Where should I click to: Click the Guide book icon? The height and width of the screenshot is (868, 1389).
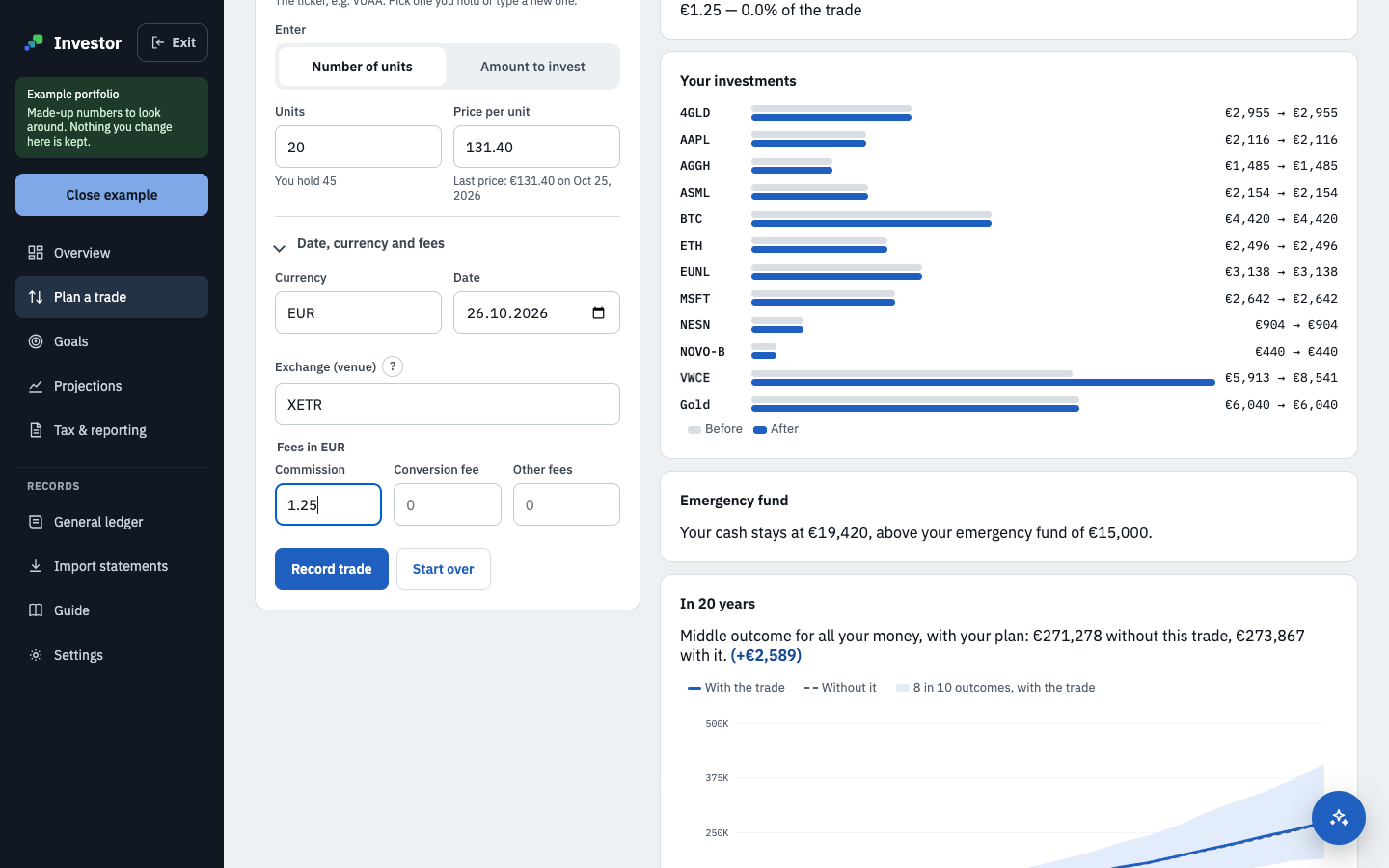36,610
